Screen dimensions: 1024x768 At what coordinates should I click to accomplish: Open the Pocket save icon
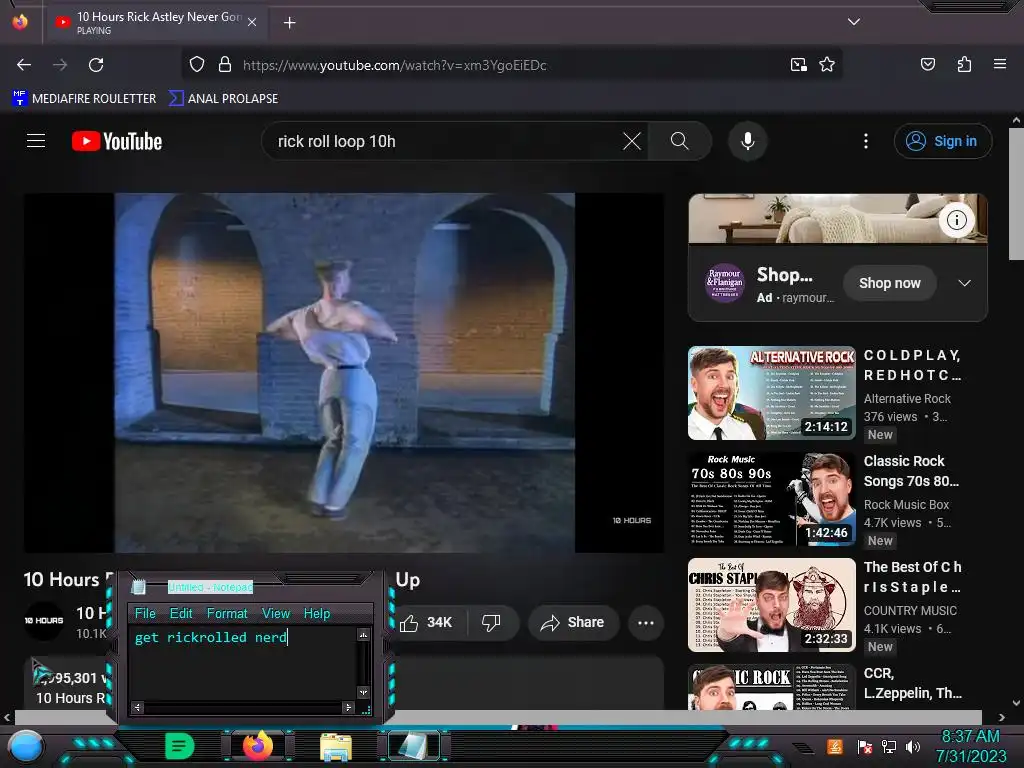[927, 64]
